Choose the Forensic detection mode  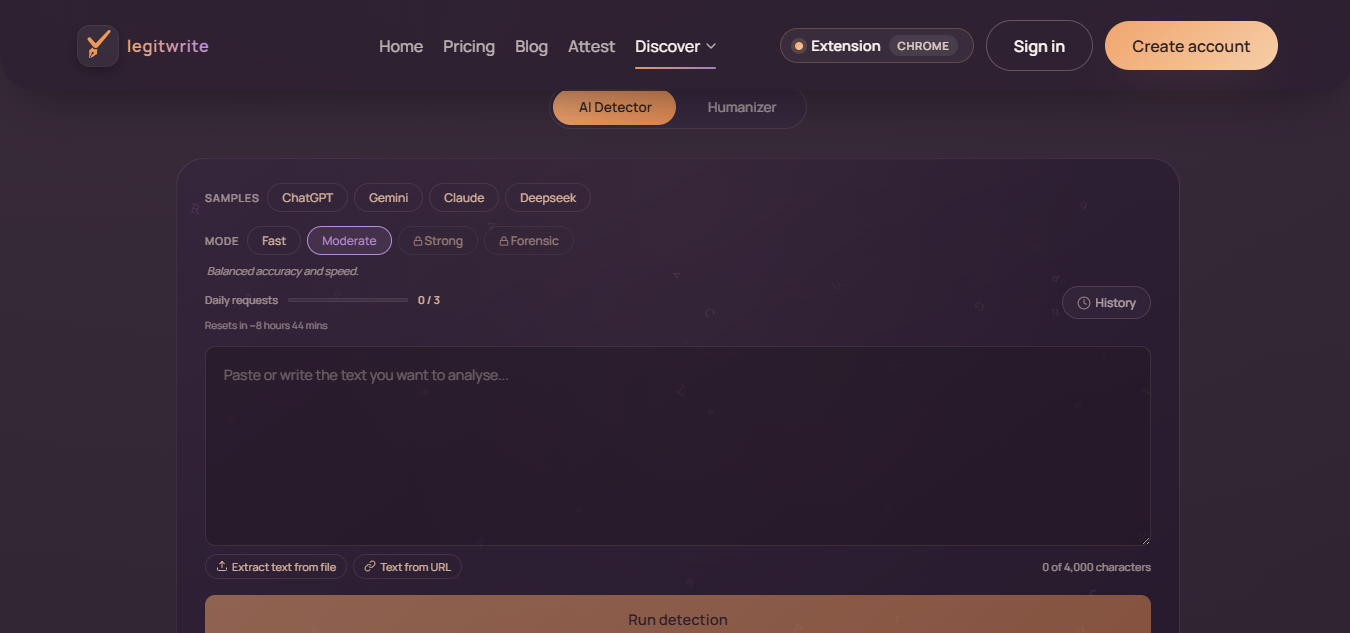click(529, 241)
